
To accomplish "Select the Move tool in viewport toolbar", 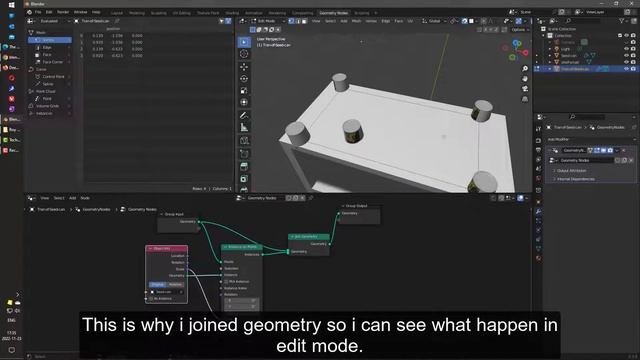I will pos(244,67).
